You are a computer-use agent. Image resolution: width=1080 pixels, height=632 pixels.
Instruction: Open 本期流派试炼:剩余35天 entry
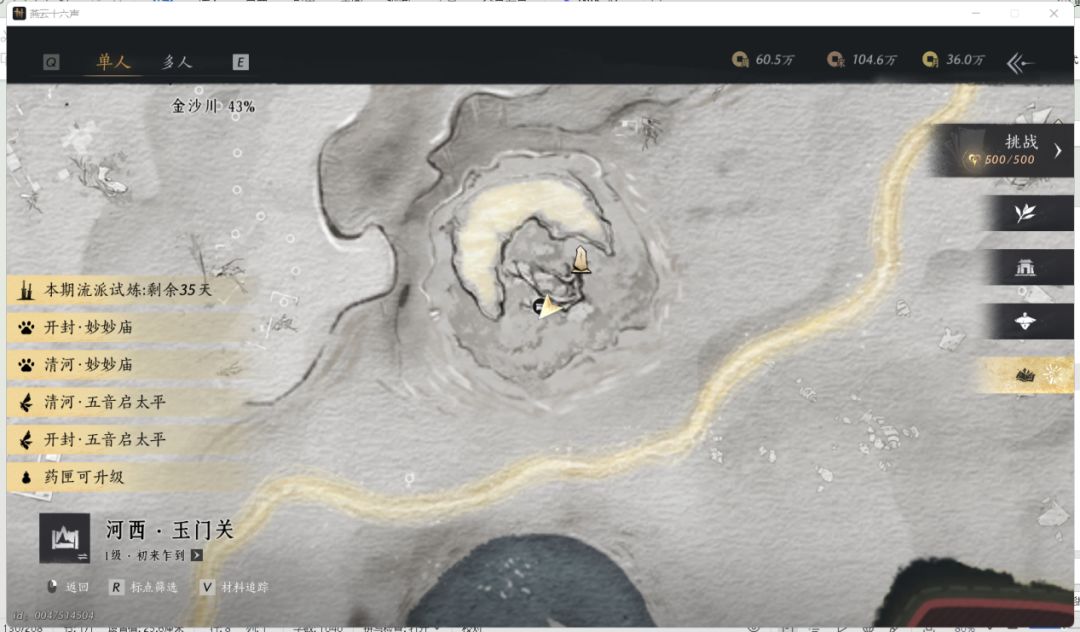coord(129,290)
